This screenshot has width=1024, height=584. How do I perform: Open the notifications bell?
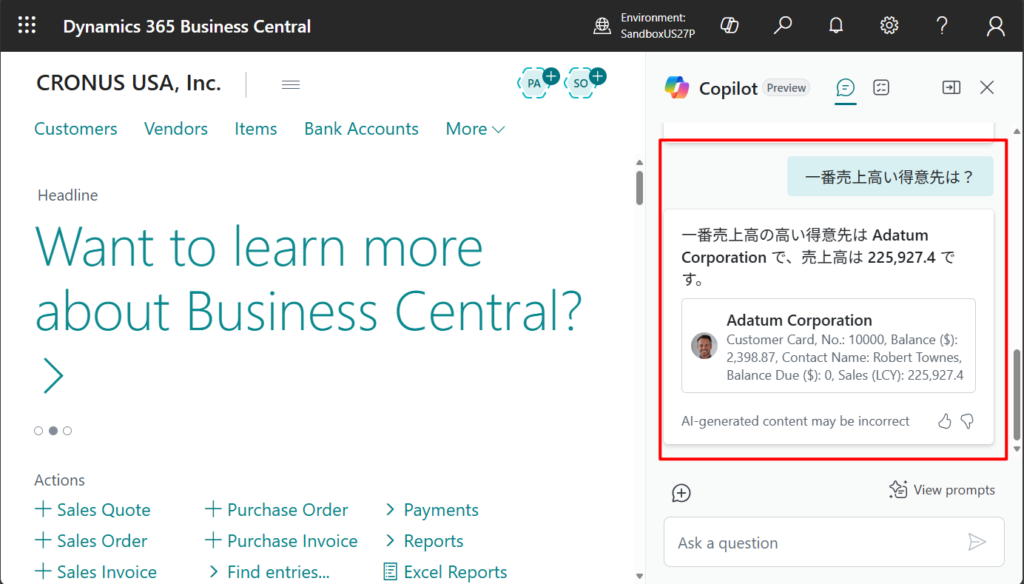(836, 26)
